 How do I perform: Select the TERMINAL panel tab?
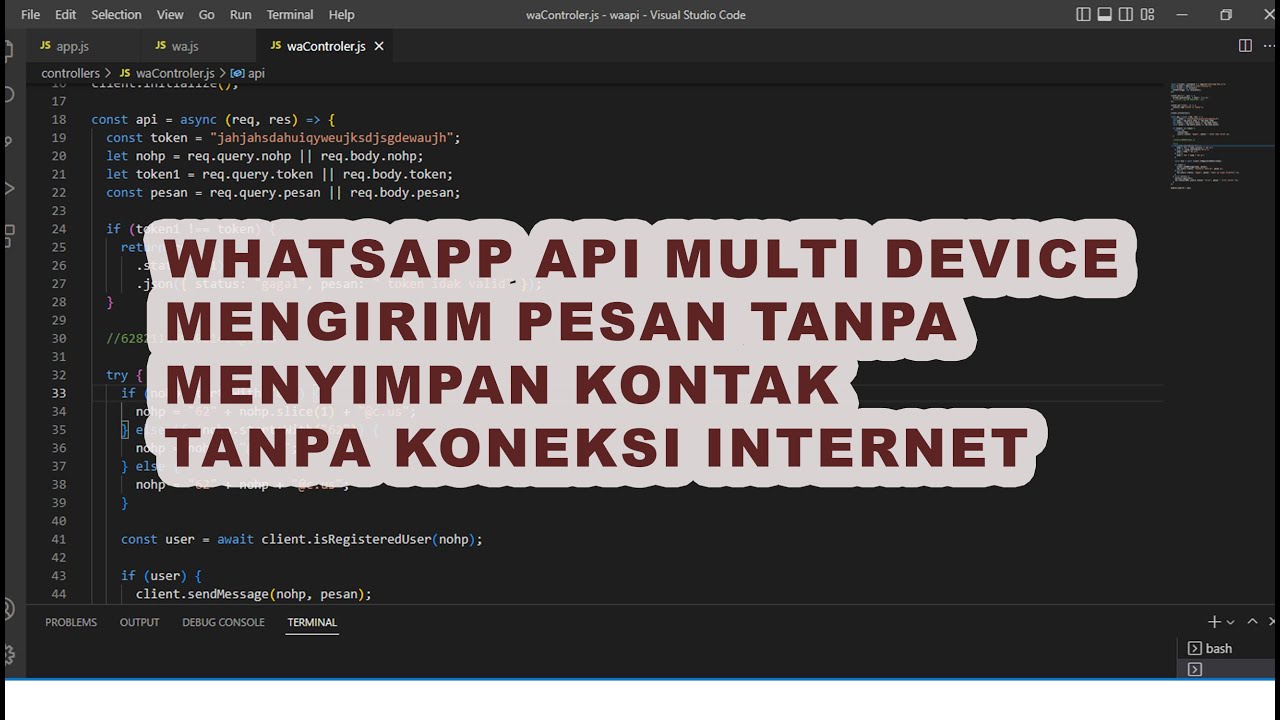tap(312, 622)
